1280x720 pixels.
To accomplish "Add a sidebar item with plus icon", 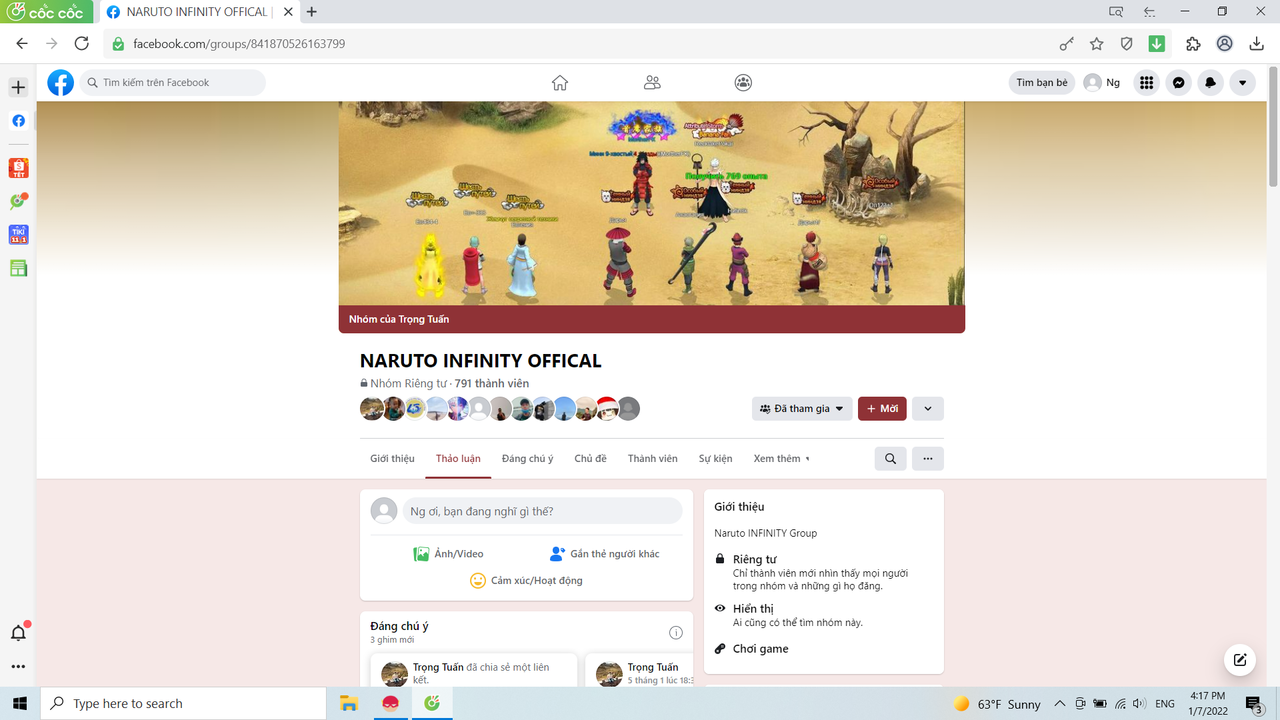I will tap(18, 88).
